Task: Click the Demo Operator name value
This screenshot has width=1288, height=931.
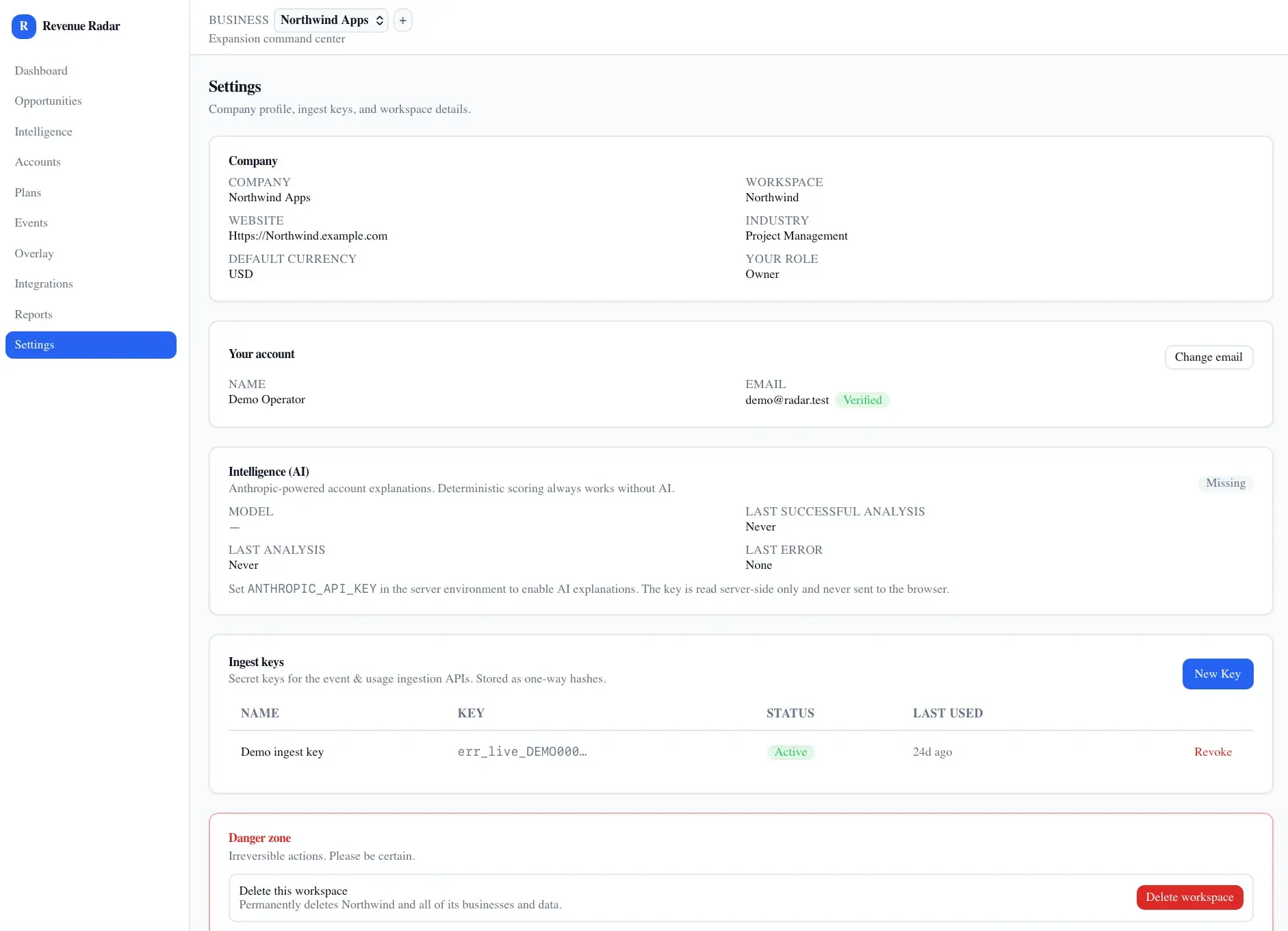Action: click(x=267, y=399)
